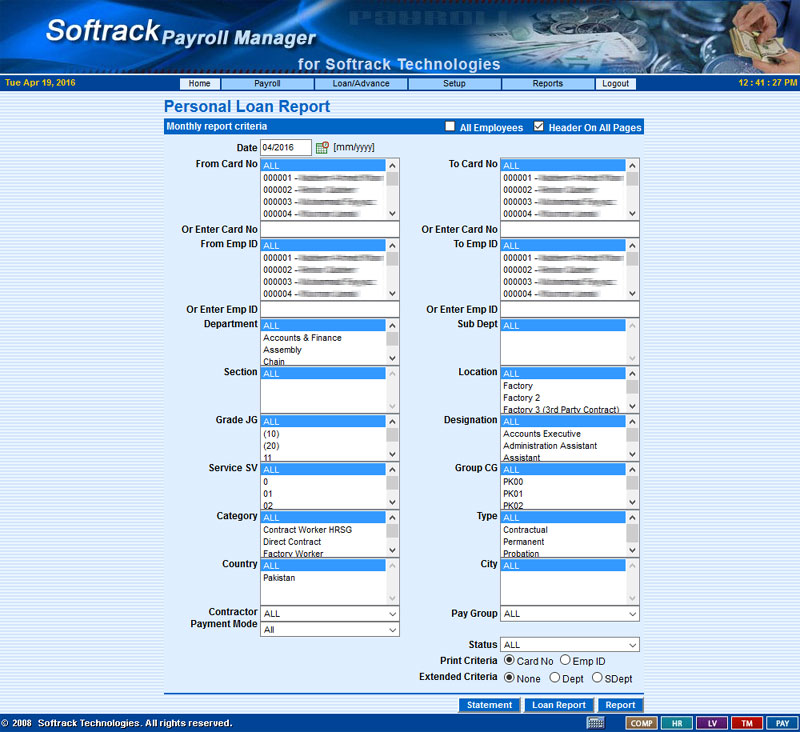Generate the Loan Report
Screen dimensions: 800x732
tap(558, 705)
